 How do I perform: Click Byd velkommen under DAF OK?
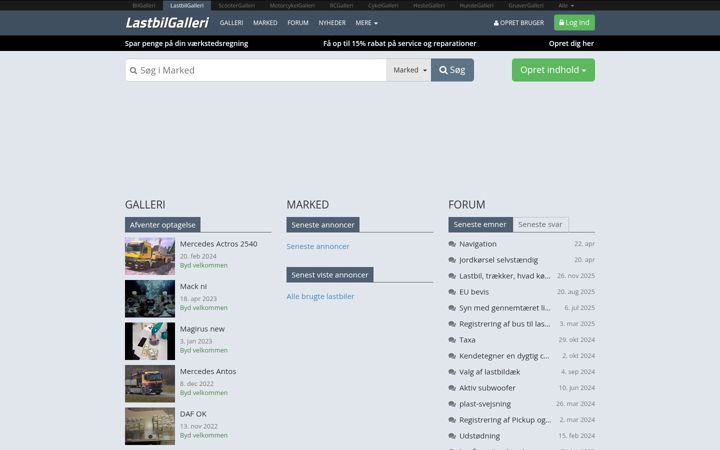coord(203,435)
